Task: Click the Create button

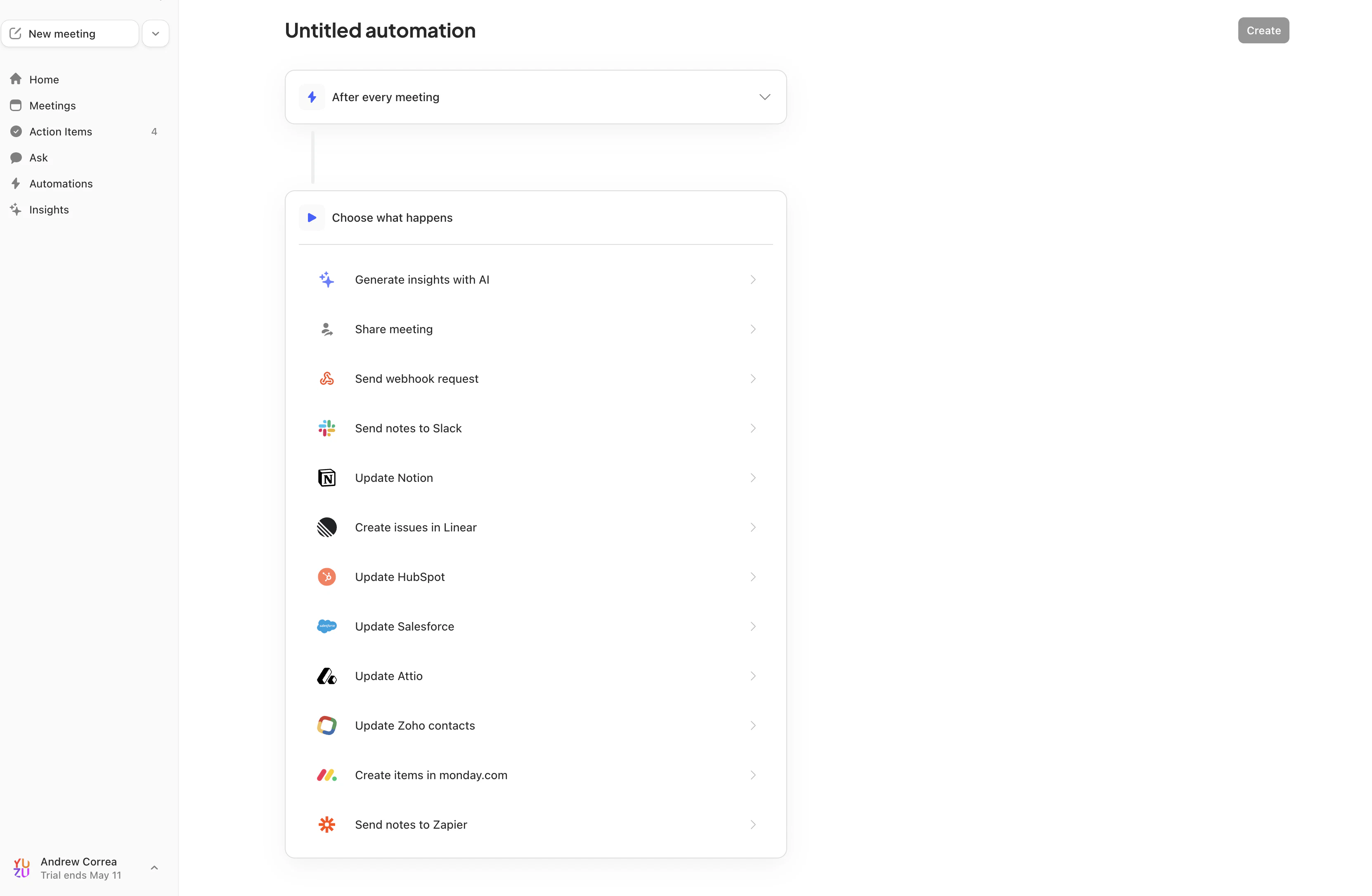Action: pyautogui.click(x=1263, y=30)
